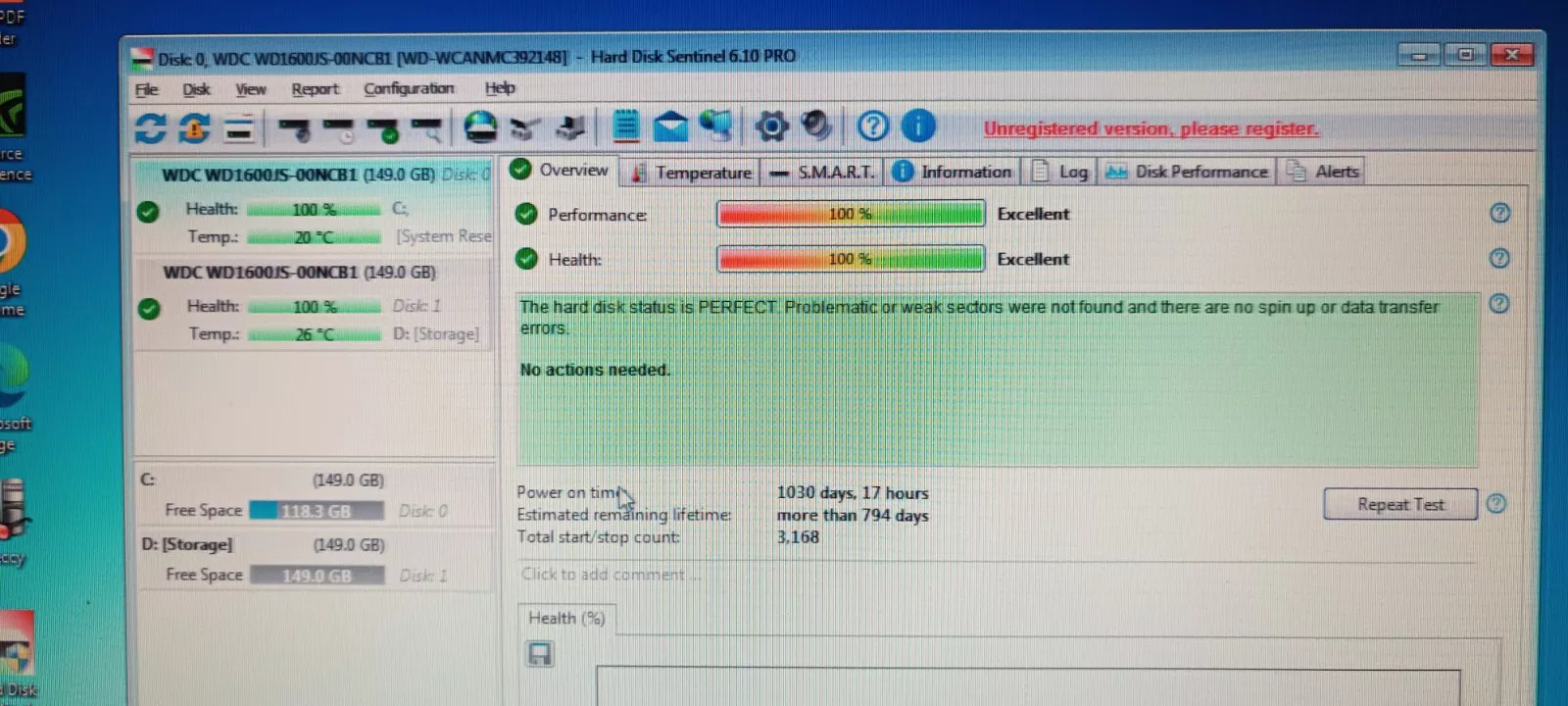The height and width of the screenshot is (706, 1568).
Task: Select the D: [Storage] partition entry
Action: pos(314,560)
